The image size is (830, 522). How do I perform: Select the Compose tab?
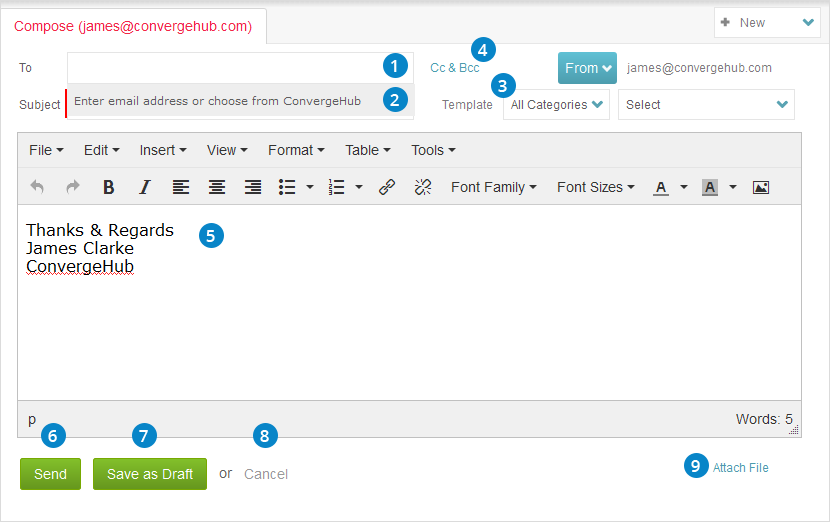point(133,26)
